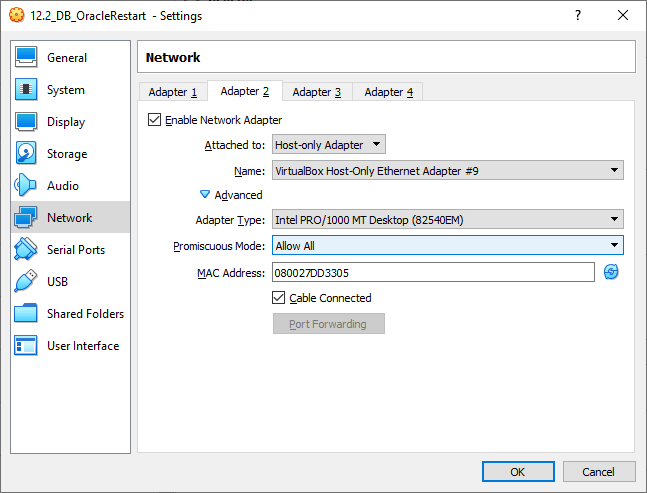Uncheck Enable Network Adapter
This screenshot has width=647, height=493.
click(154, 120)
